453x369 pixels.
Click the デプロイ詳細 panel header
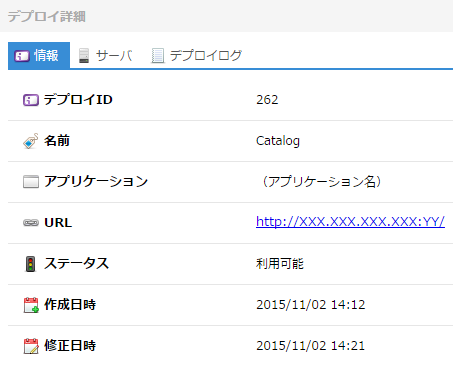[226, 16]
